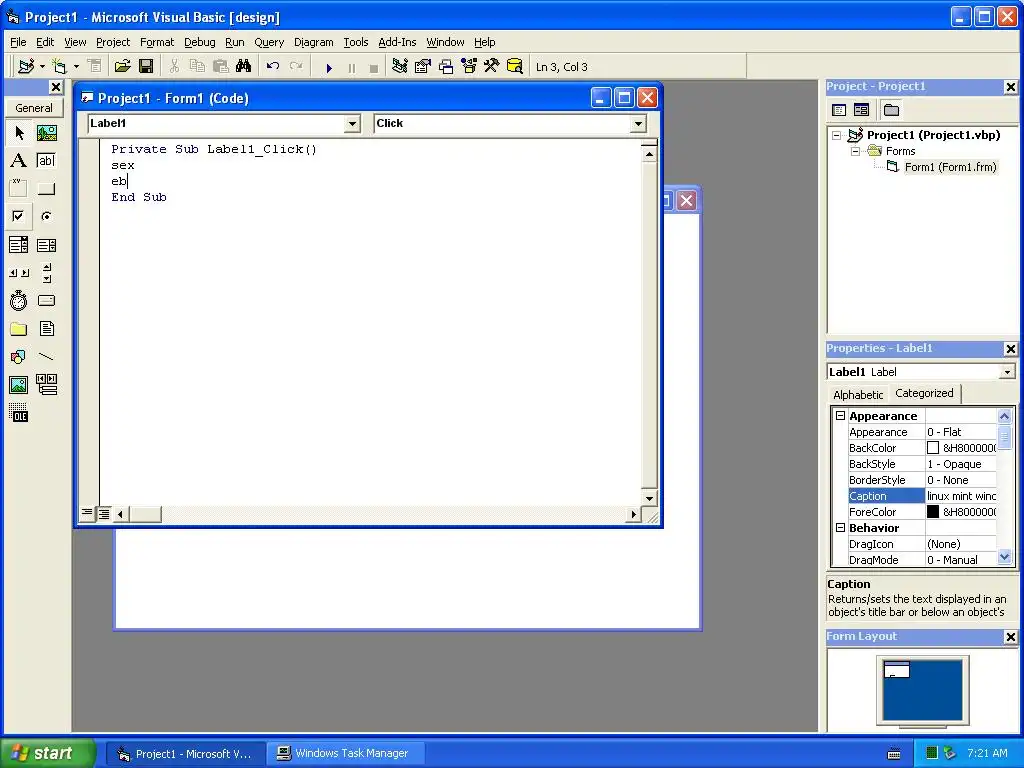1024x768 pixels.
Task: Open the File menu
Action: (18, 42)
